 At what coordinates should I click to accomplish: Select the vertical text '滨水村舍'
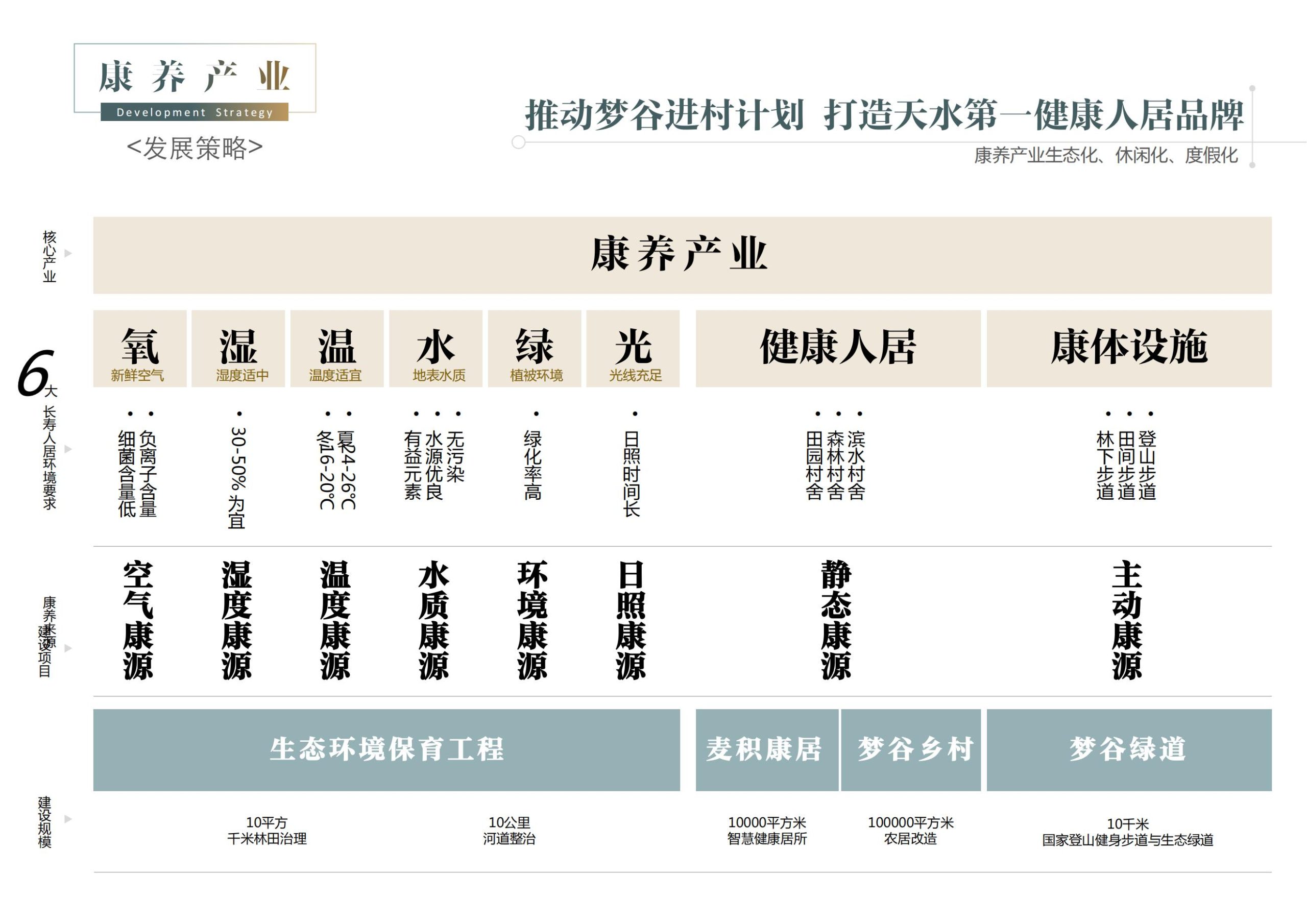(857, 465)
